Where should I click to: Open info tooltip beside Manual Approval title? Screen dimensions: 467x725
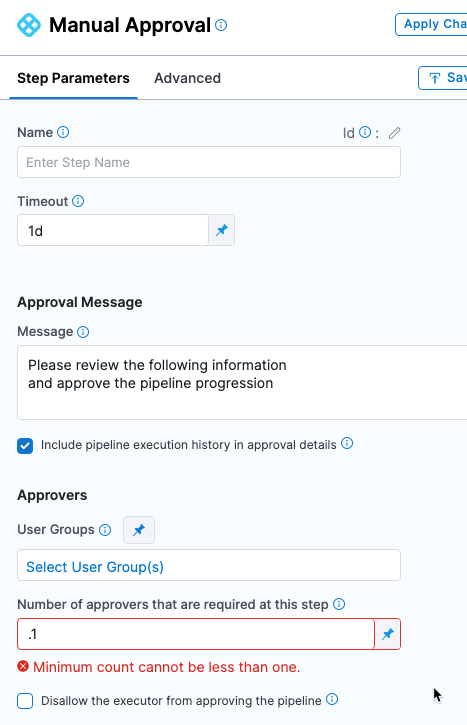click(x=221, y=25)
